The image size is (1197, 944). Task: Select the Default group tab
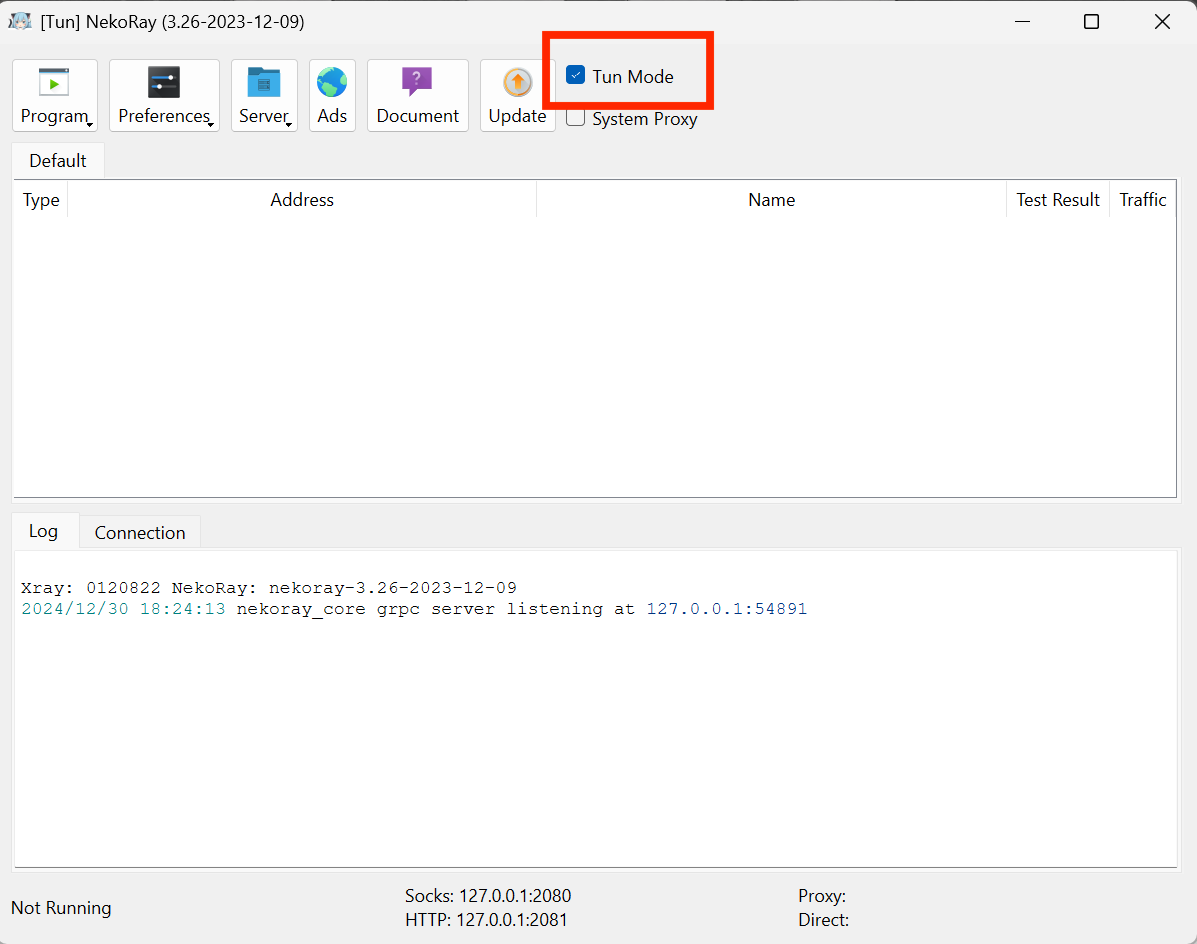coord(58,160)
